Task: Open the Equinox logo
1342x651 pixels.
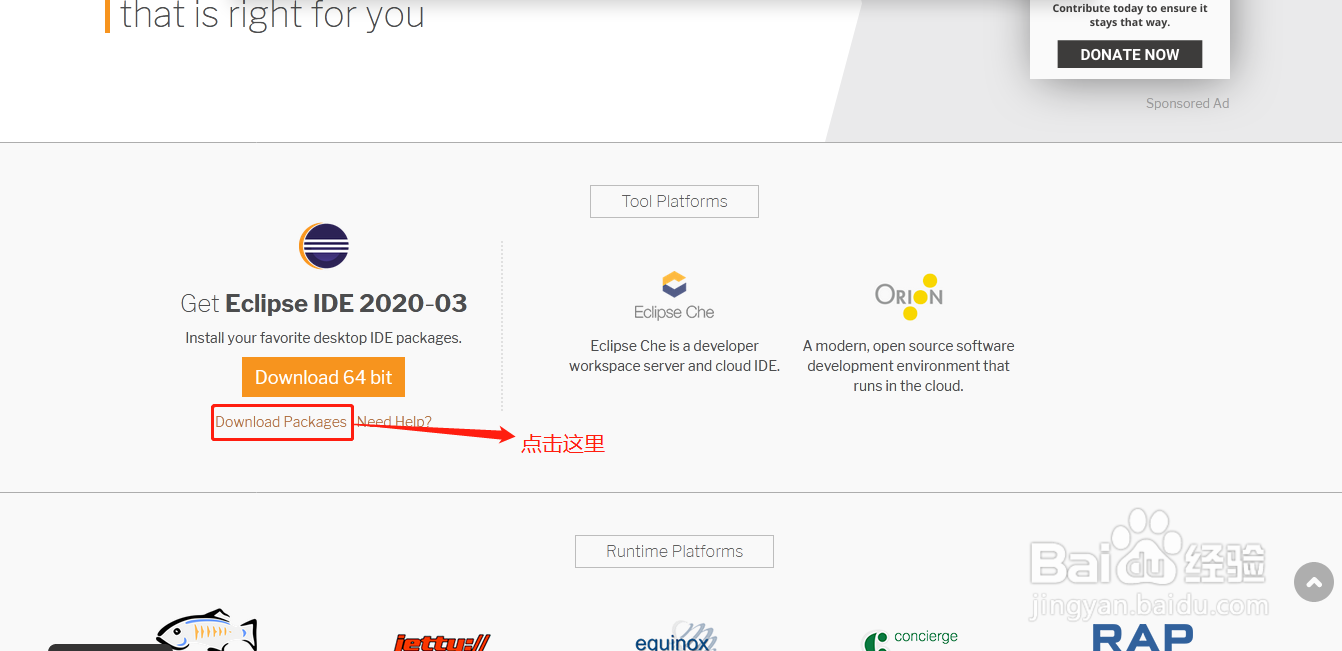Action: [x=675, y=636]
